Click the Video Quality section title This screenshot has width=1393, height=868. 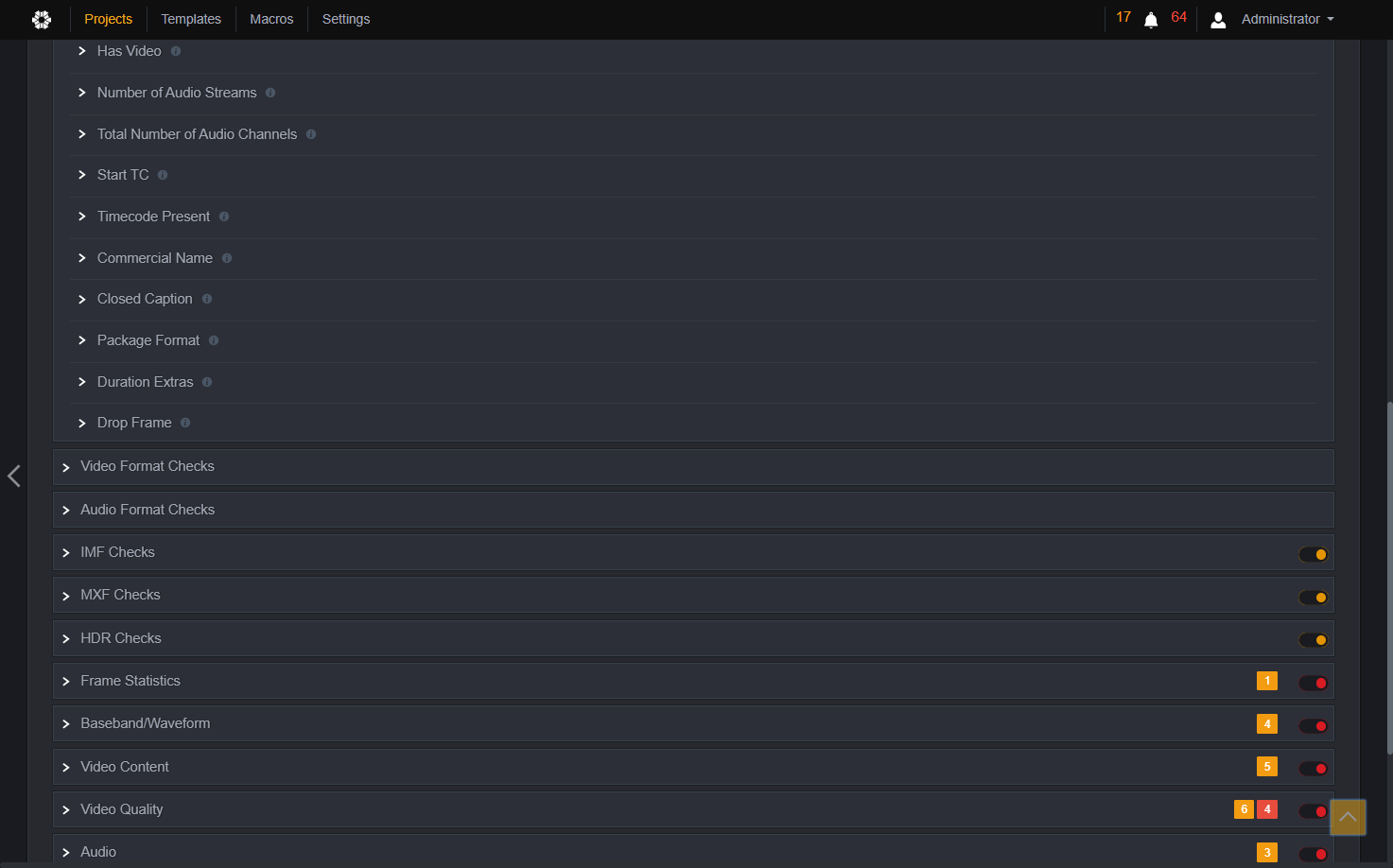(122, 809)
